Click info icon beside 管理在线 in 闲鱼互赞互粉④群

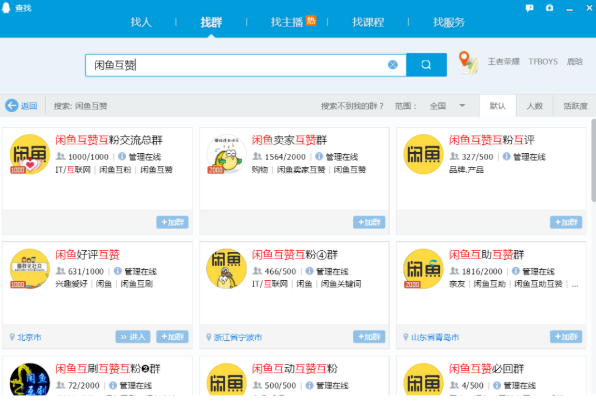(309, 271)
